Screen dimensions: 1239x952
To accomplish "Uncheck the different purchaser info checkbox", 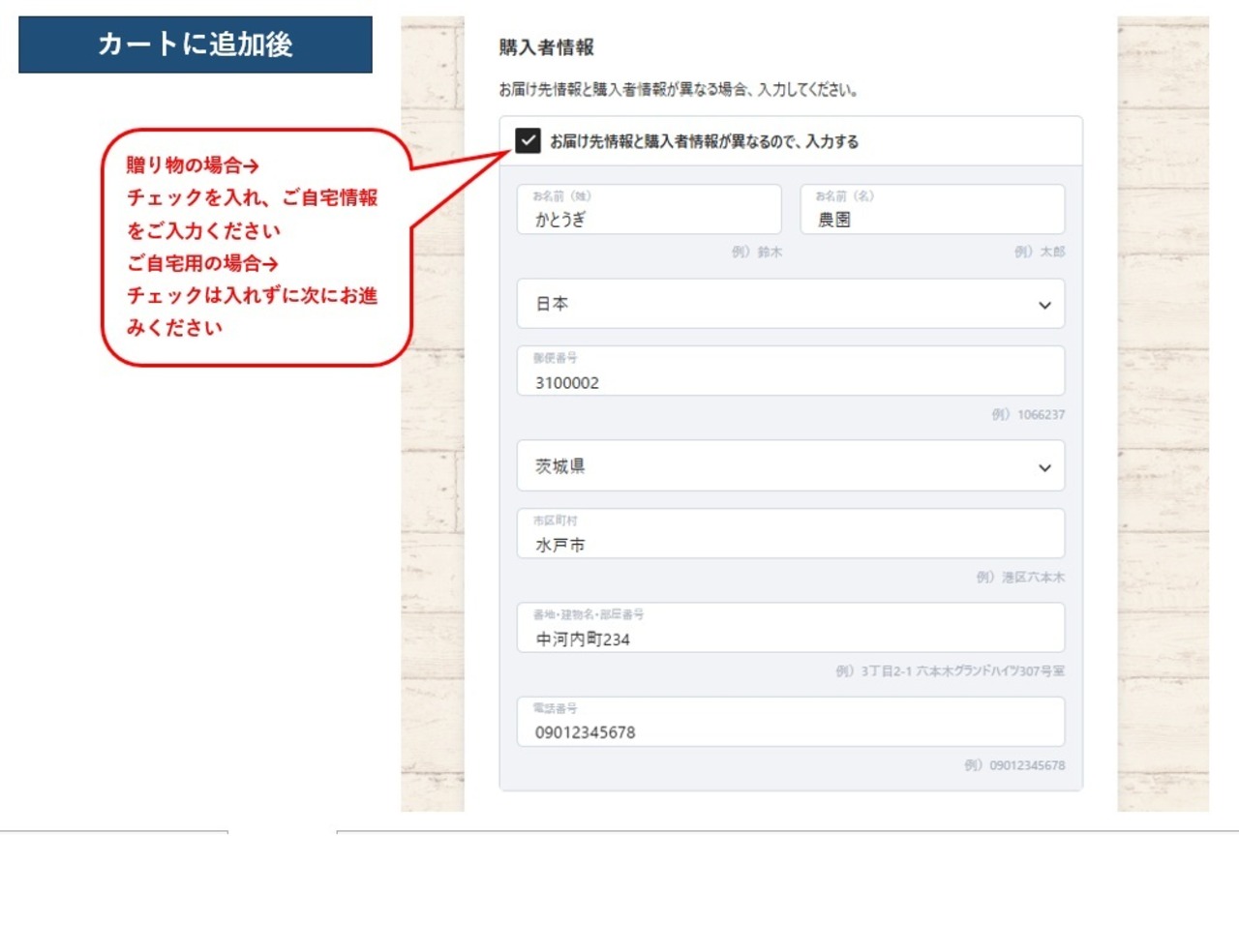I will [x=528, y=140].
